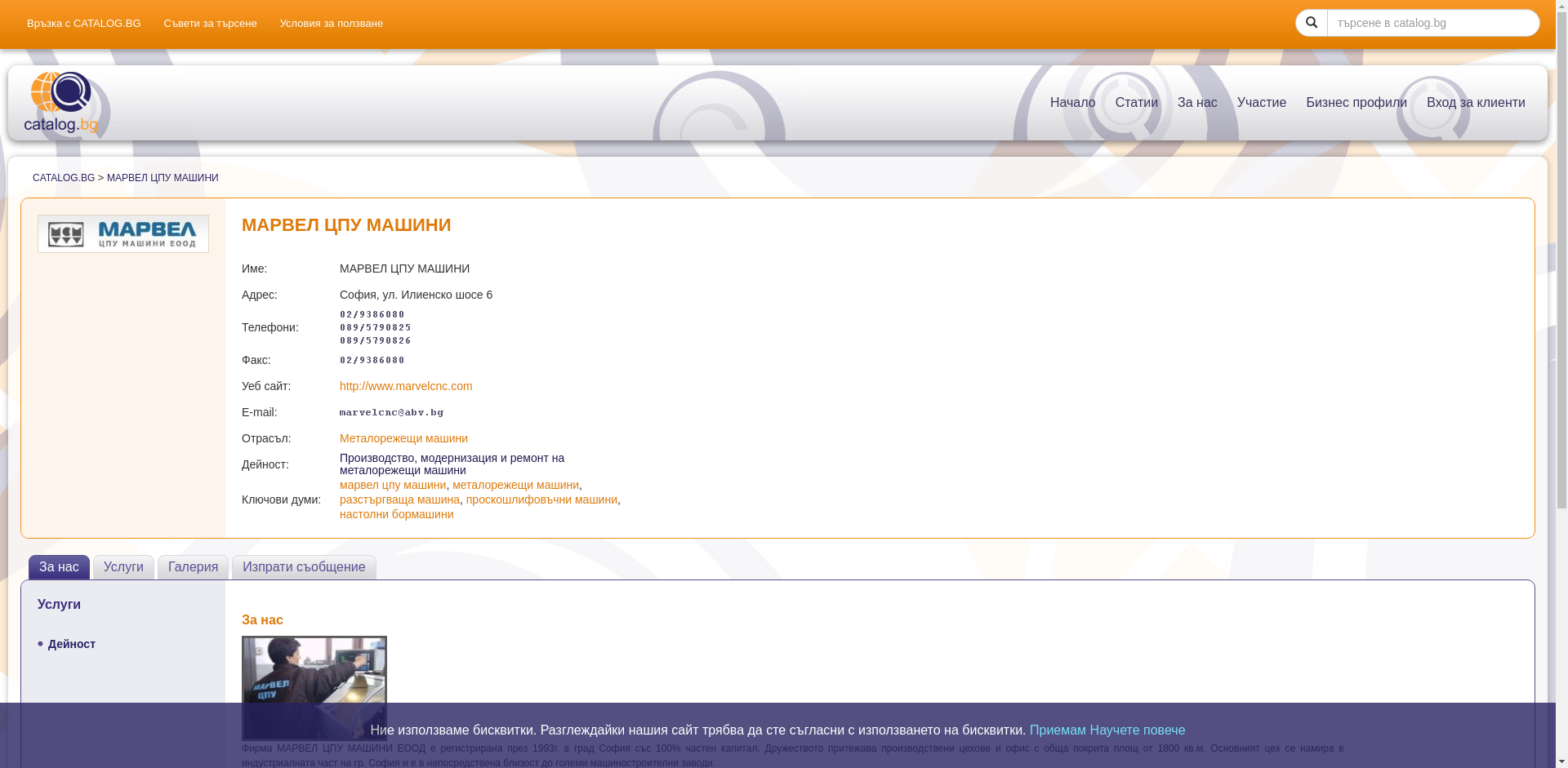This screenshot has width=1568, height=768.
Task: Accept cookies with Приемам
Action: [1058, 730]
